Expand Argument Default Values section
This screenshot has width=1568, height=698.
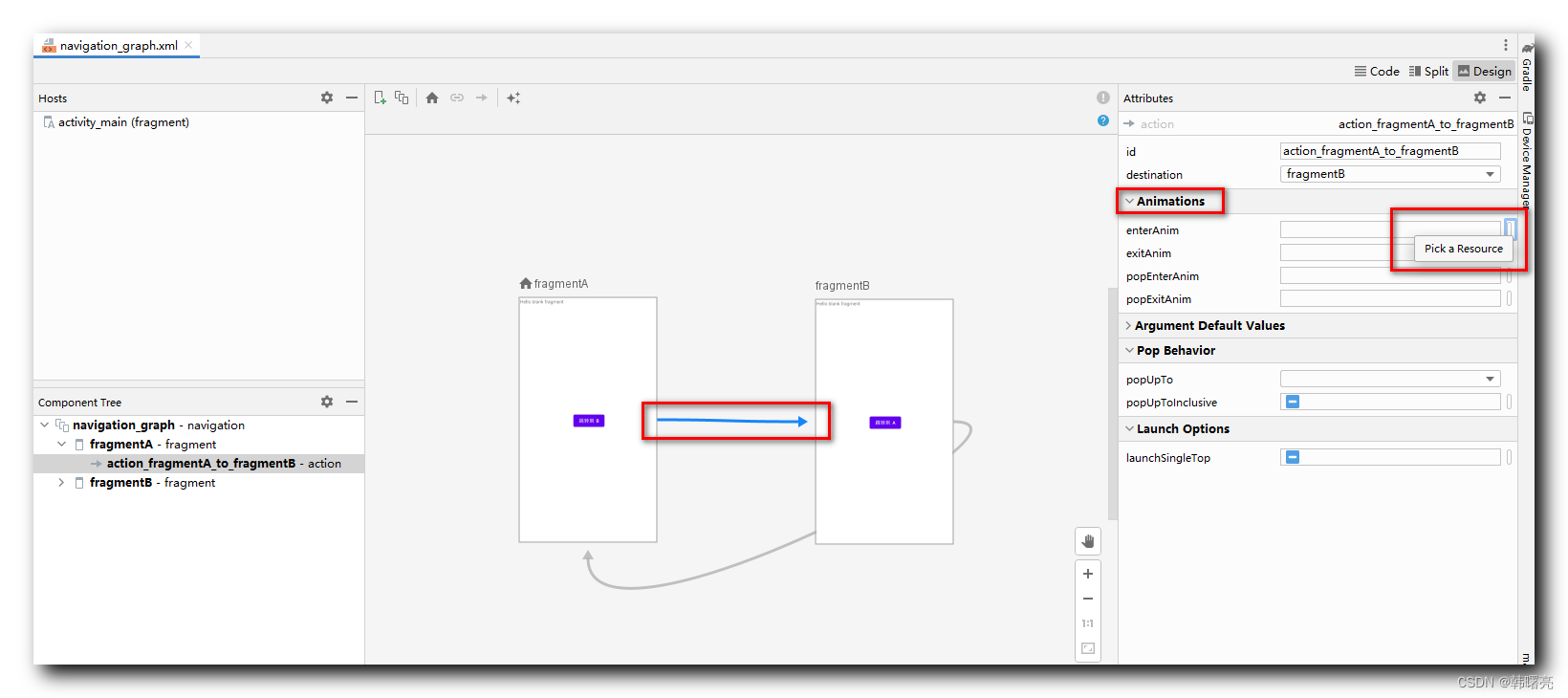point(1128,325)
